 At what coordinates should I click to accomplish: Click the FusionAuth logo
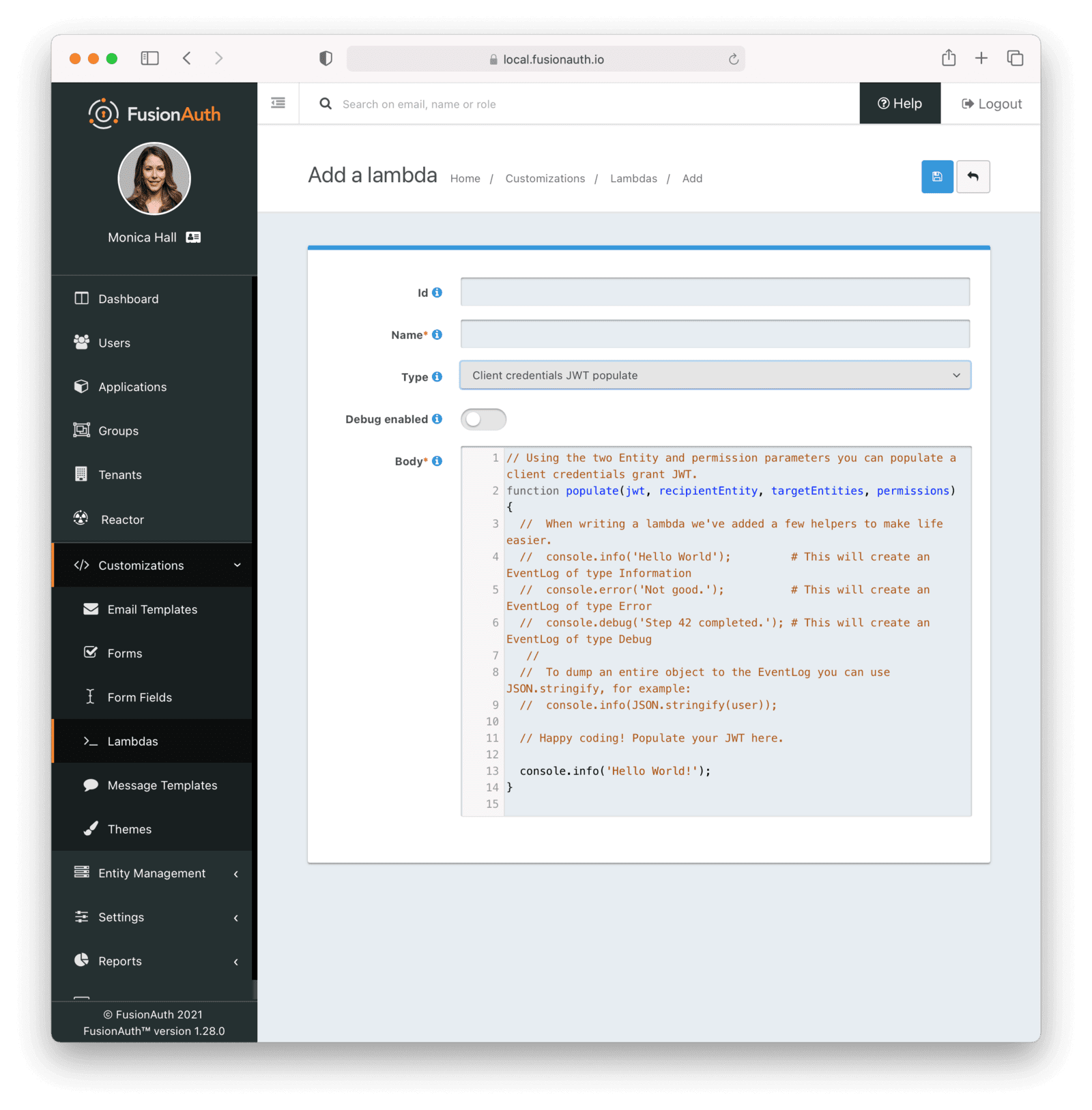[x=154, y=114]
